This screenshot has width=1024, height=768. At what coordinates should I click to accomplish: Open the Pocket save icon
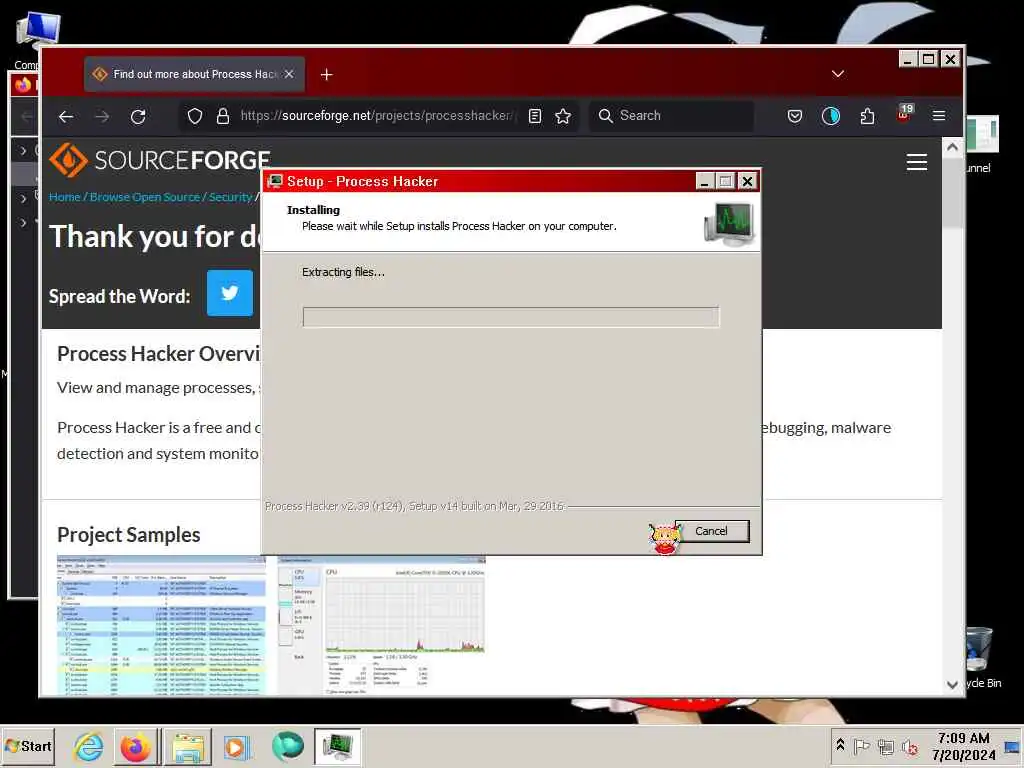(795, 116)
